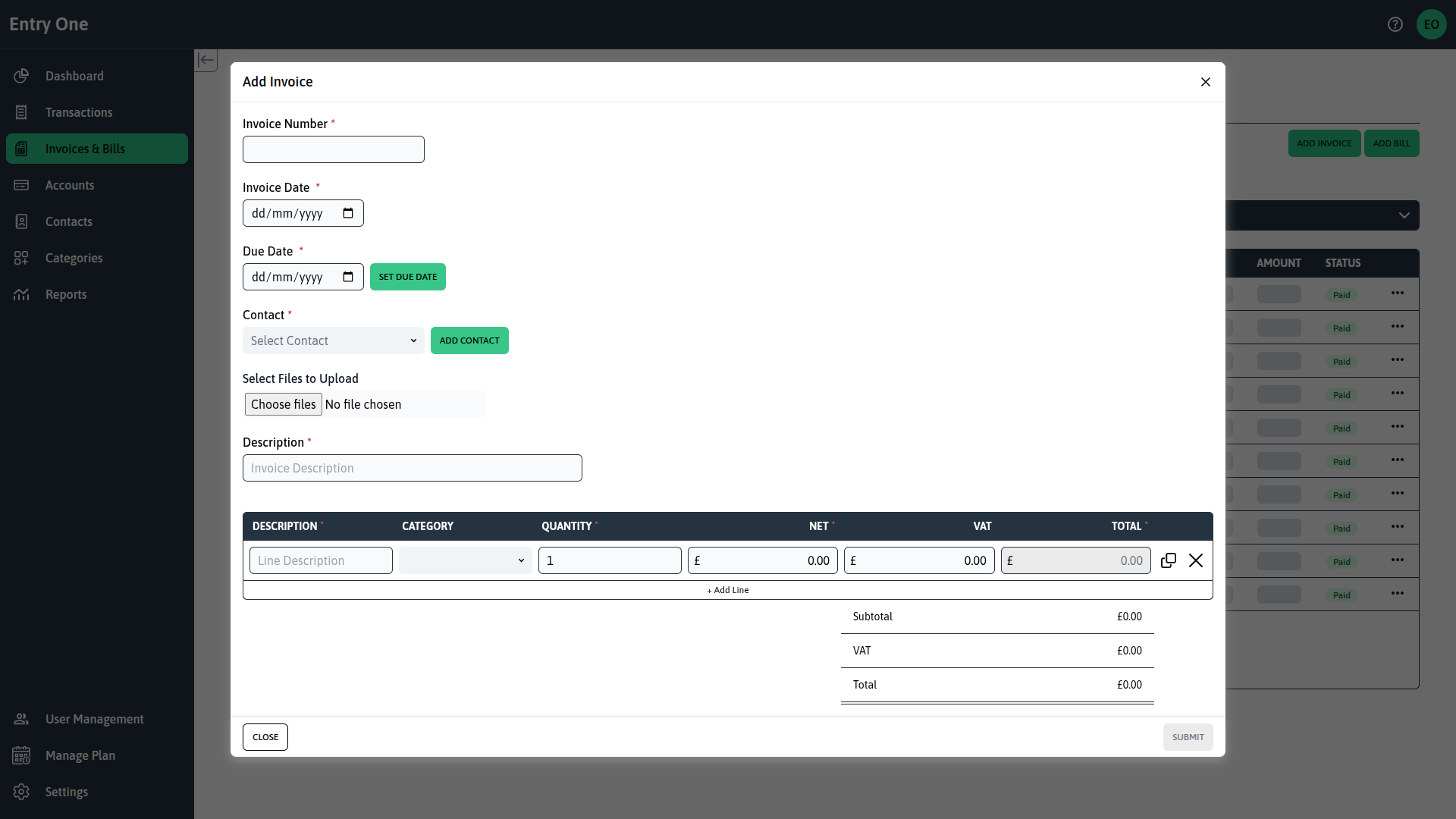1456x819 pixels.
Task: Open the Category dropdown in the line item
Action: 465,560
